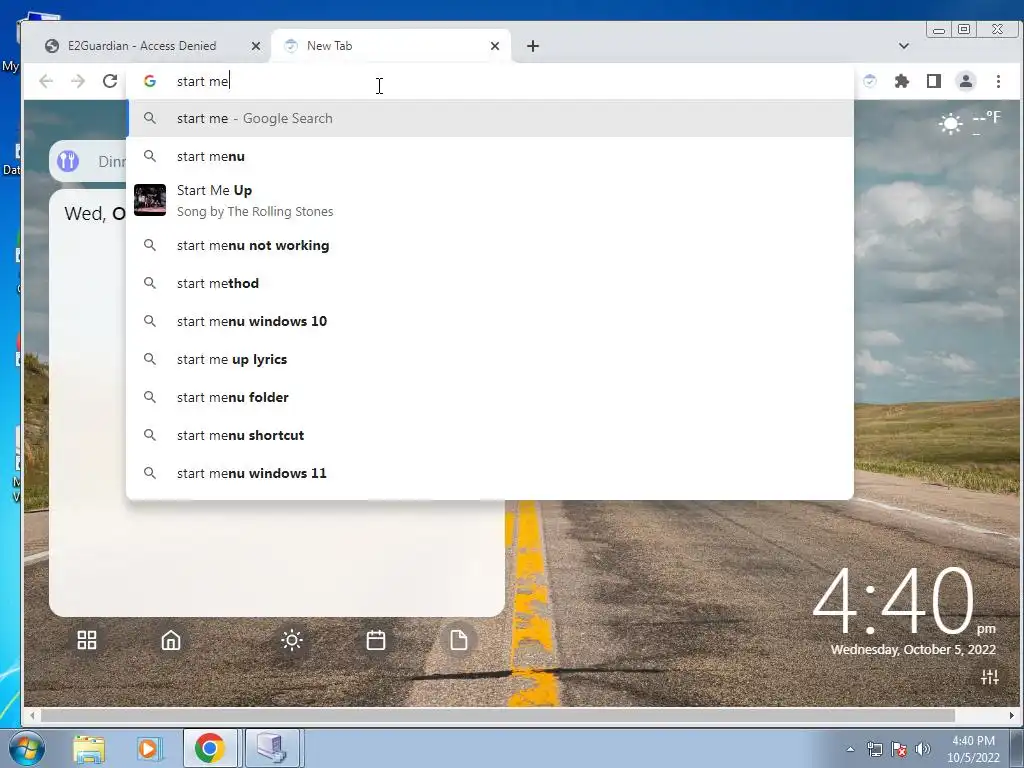Click the horizontal scrollbar thumb

498,716
